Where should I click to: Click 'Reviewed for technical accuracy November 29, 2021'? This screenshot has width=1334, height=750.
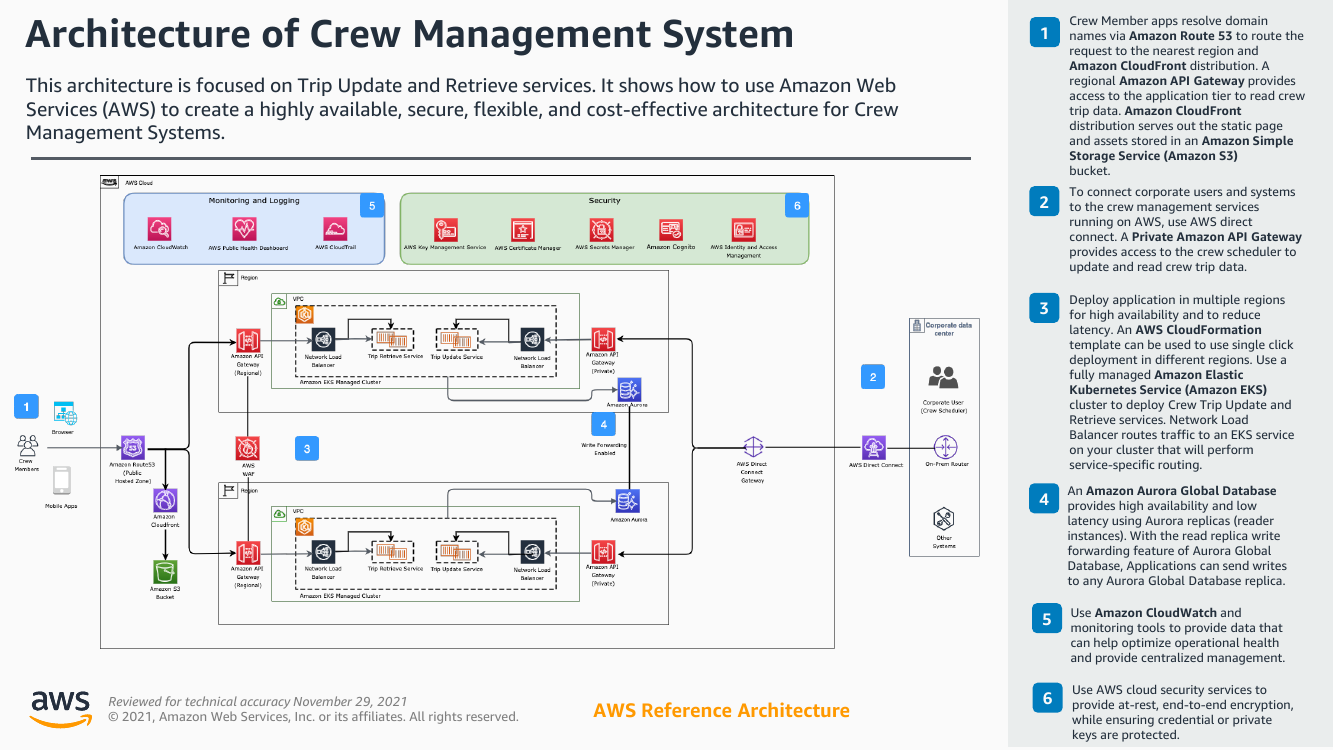tap(258, 702)
